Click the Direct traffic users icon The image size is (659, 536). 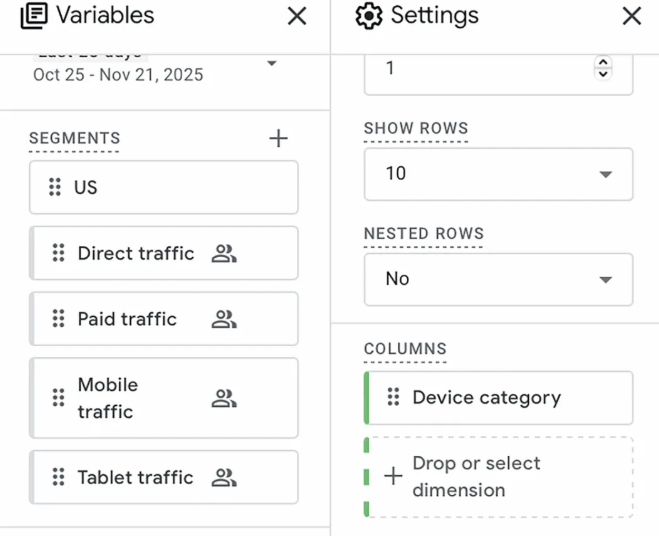[224, 254]
